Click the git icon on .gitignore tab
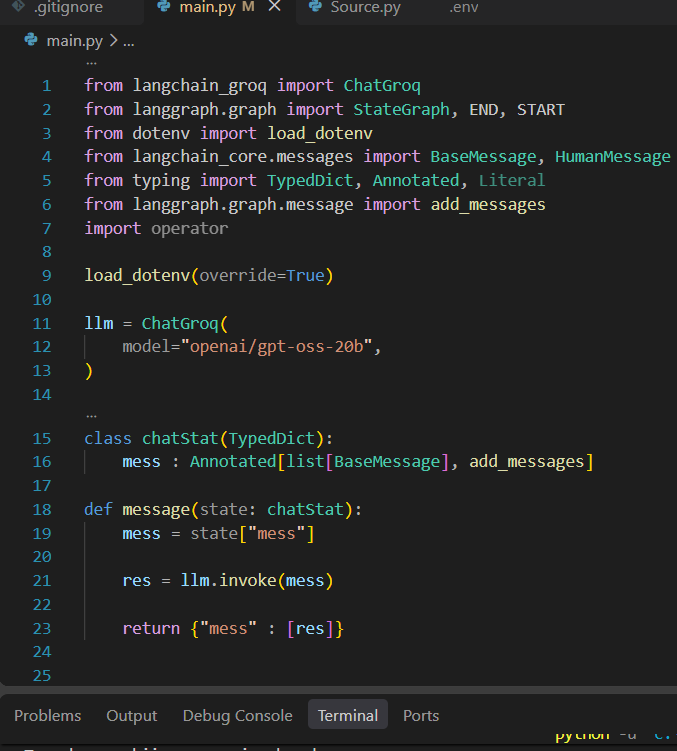The image size is (677, 751). 18,6
